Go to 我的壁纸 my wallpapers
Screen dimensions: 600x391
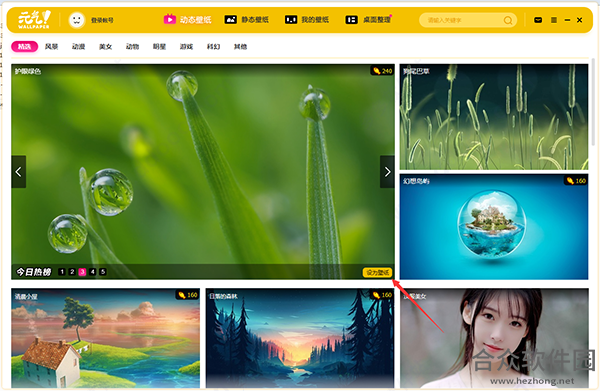[x=307, y=20]
